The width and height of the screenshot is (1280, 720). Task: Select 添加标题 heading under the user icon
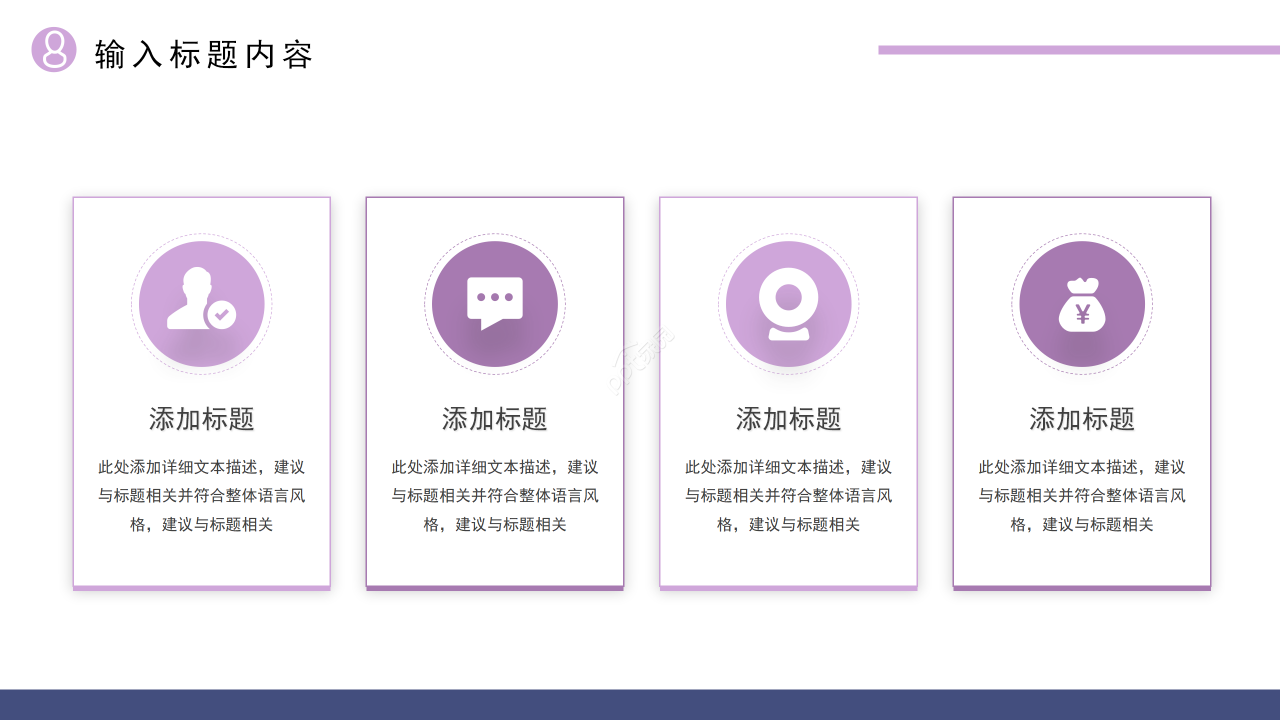point(202,419)
